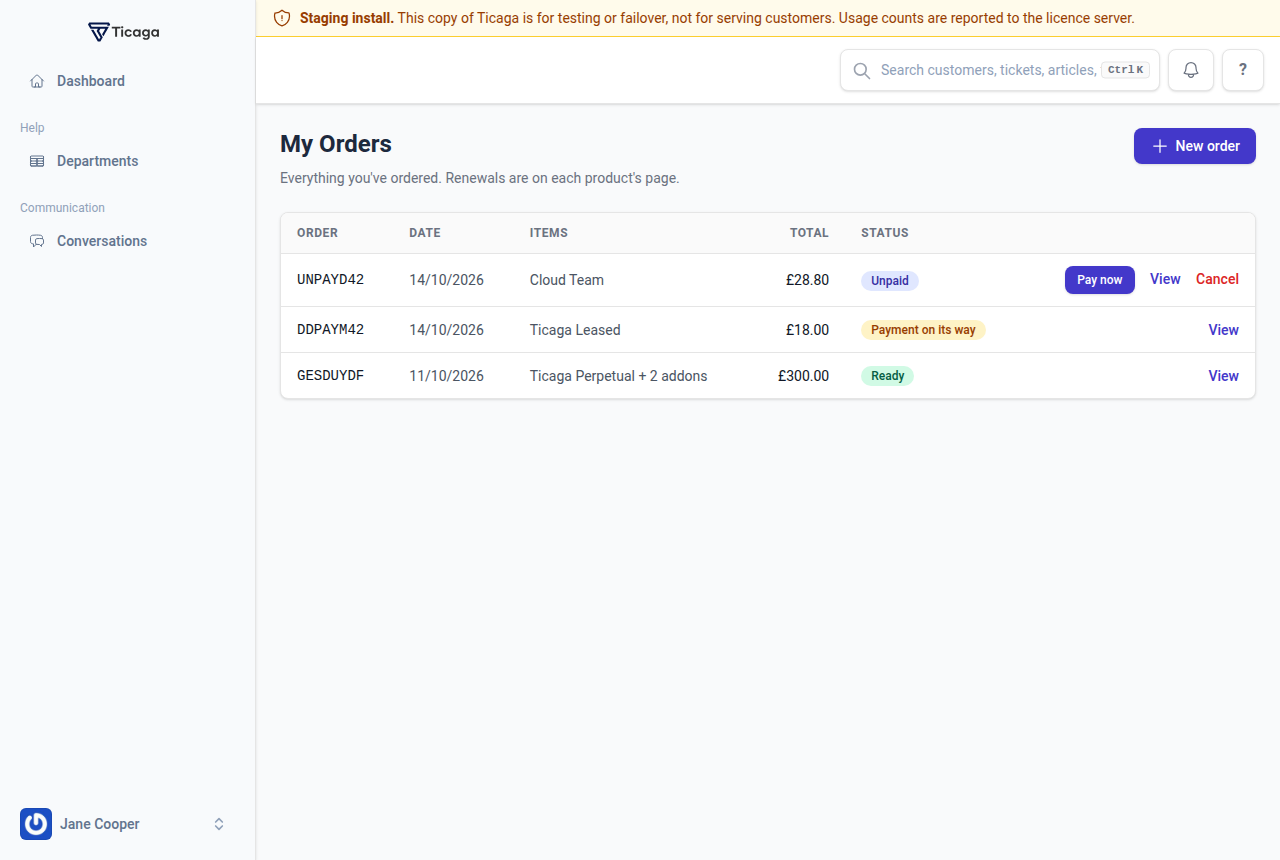
Task: Open the help question mark button
Action: click(1243, 70)
